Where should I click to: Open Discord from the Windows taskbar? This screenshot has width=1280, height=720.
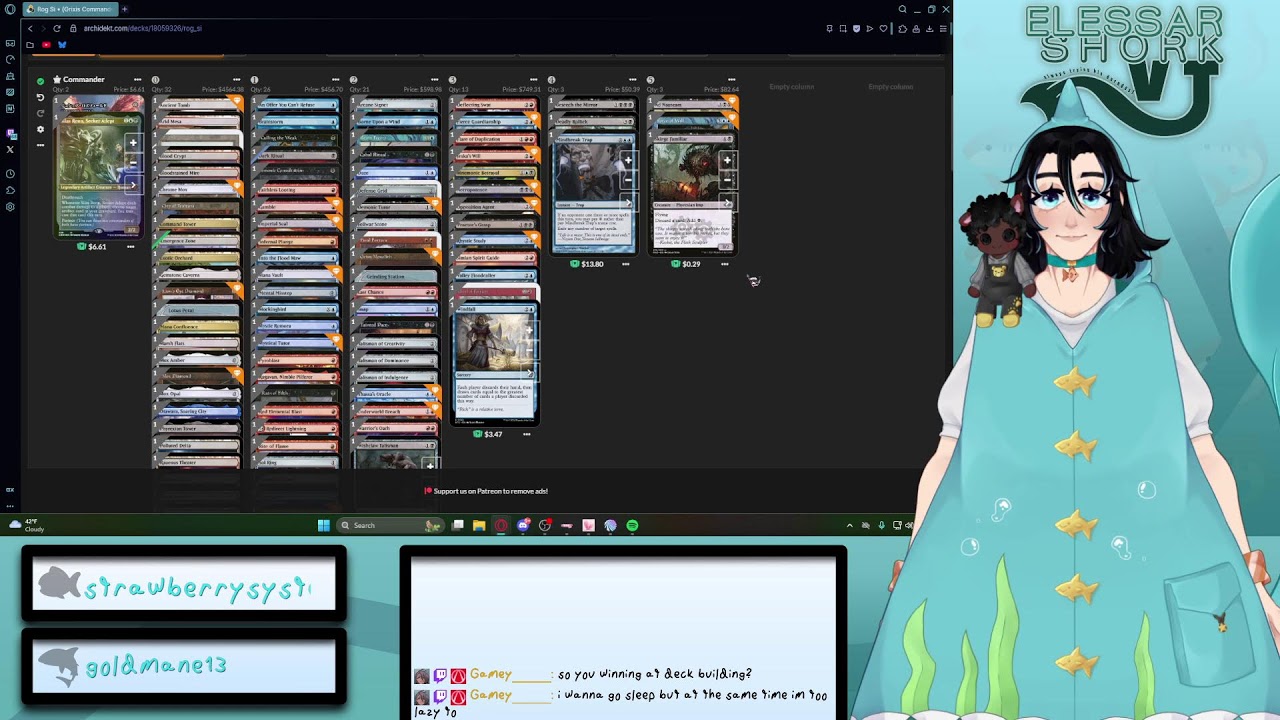pos(523,525)
